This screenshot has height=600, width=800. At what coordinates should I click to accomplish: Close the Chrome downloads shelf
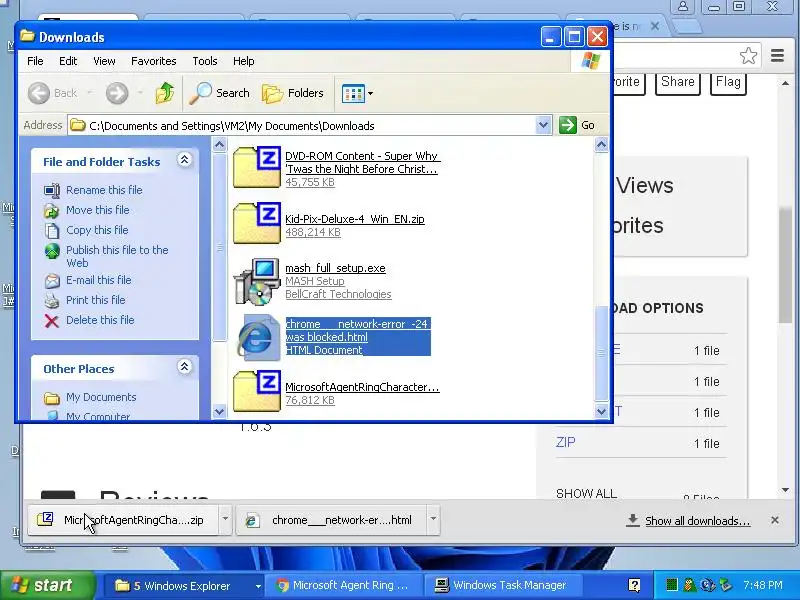point(774,520)
